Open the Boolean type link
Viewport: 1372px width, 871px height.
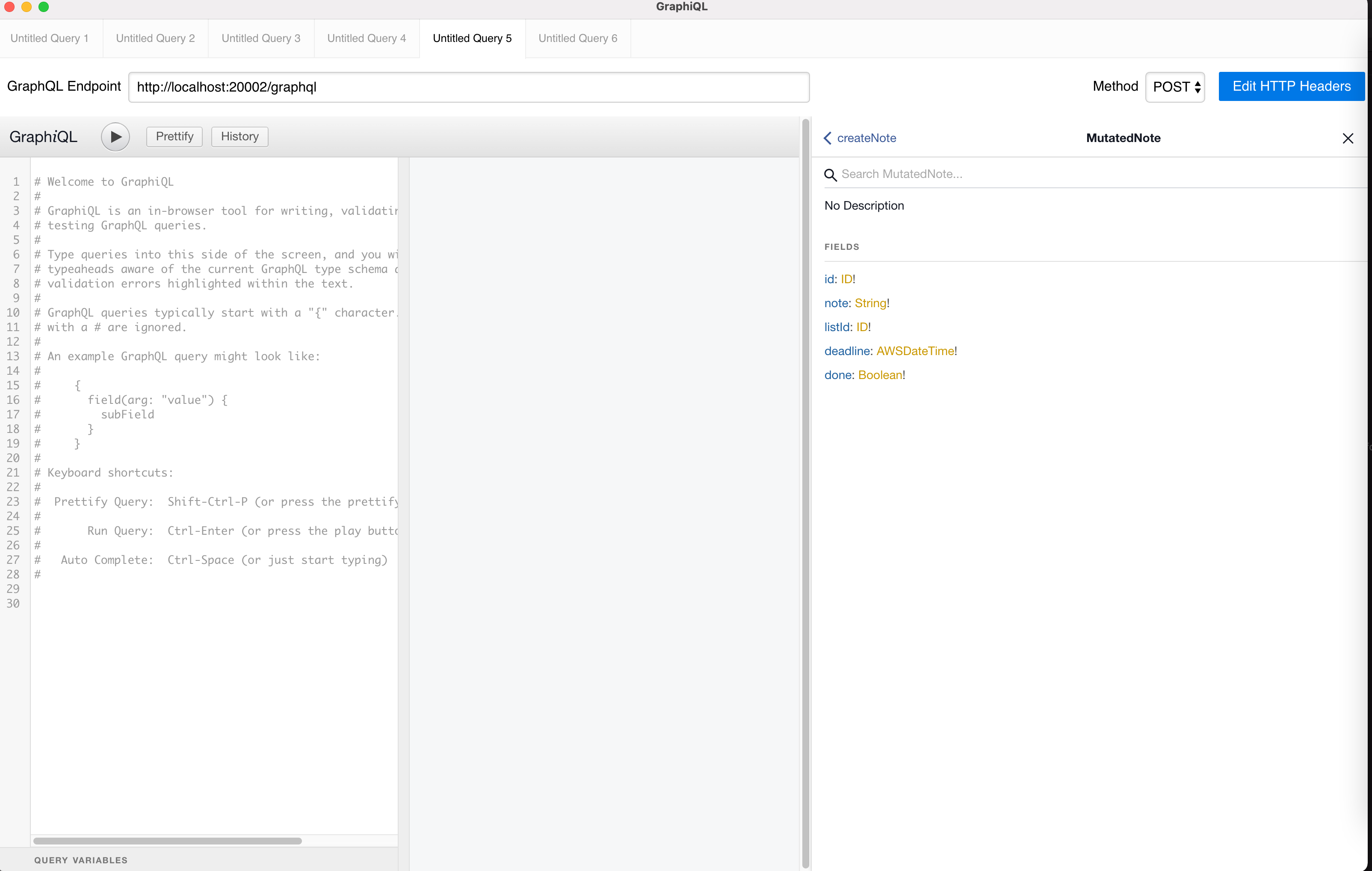[880, 375]
